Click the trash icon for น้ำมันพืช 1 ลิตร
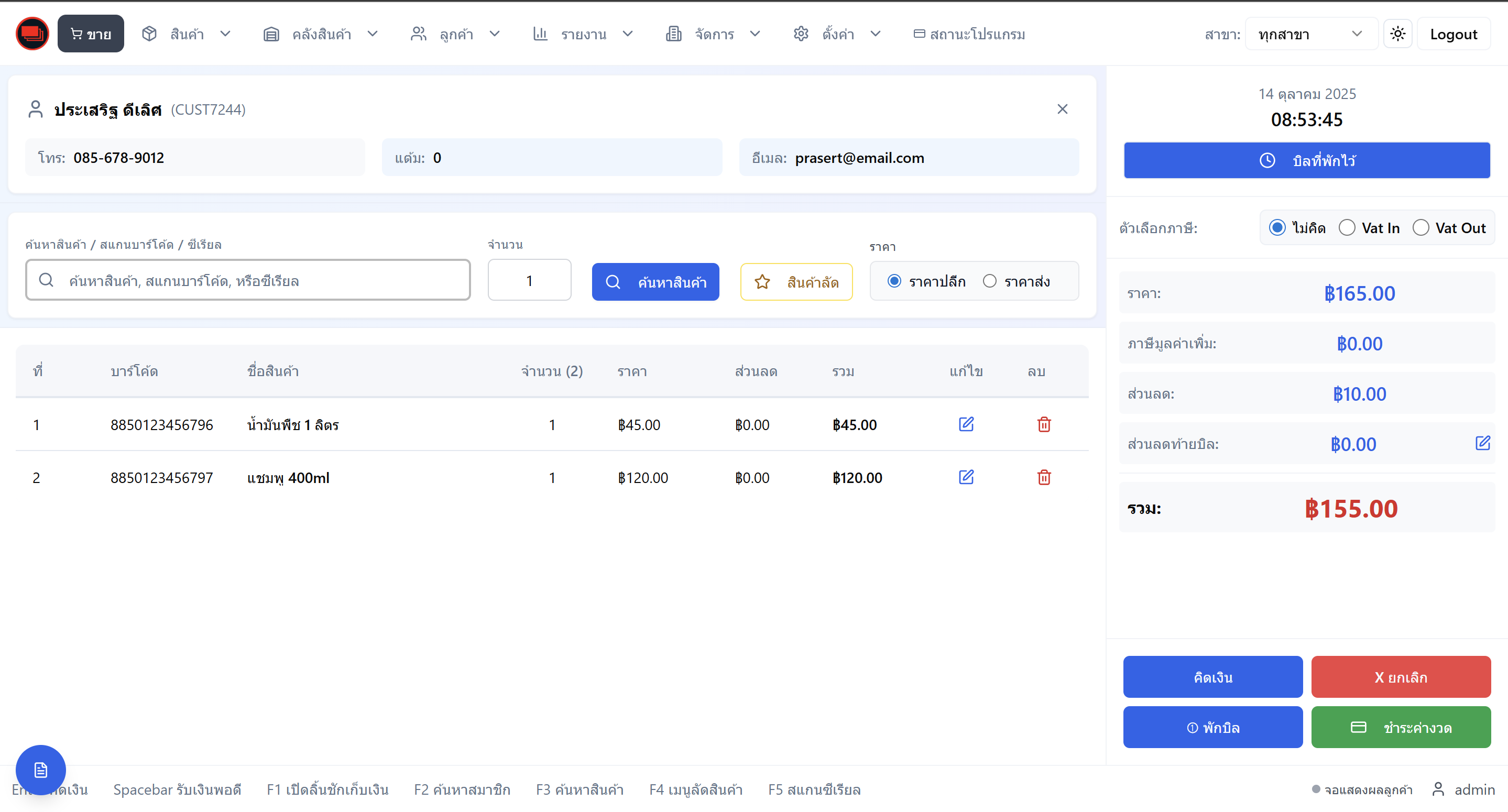 tap(1044, 424)
